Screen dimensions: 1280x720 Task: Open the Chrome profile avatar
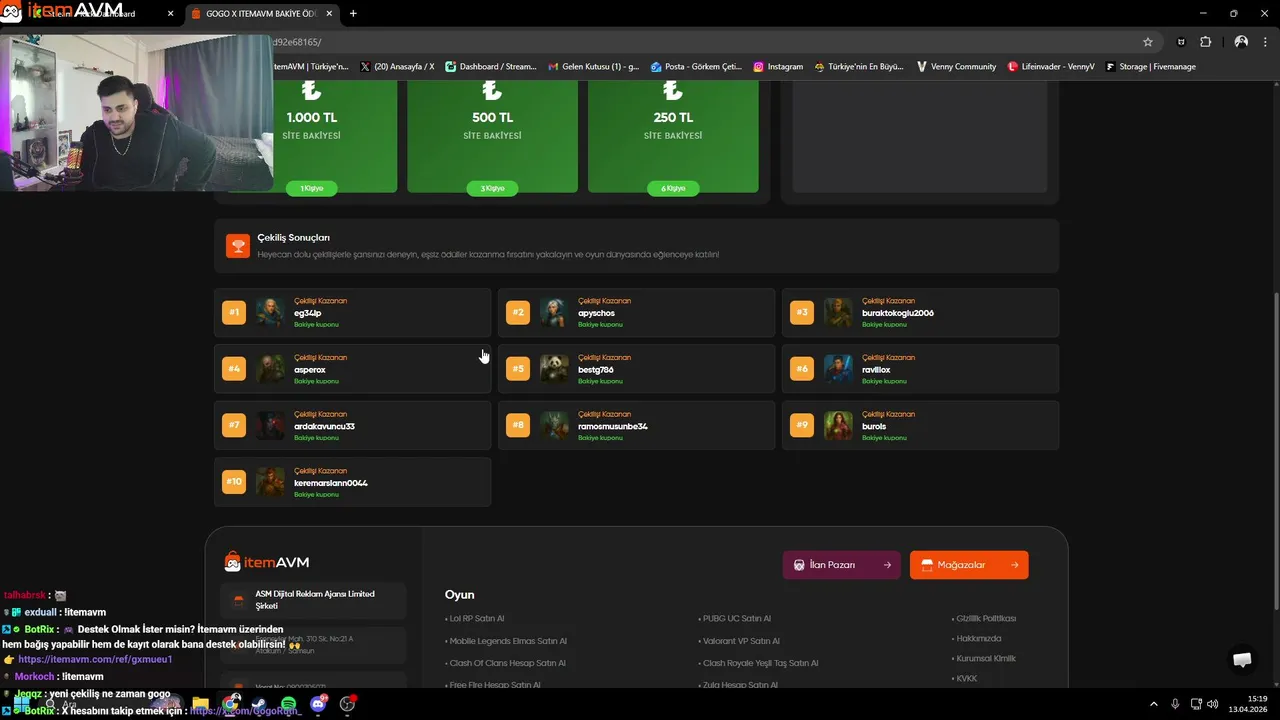tap(1241, 42)
